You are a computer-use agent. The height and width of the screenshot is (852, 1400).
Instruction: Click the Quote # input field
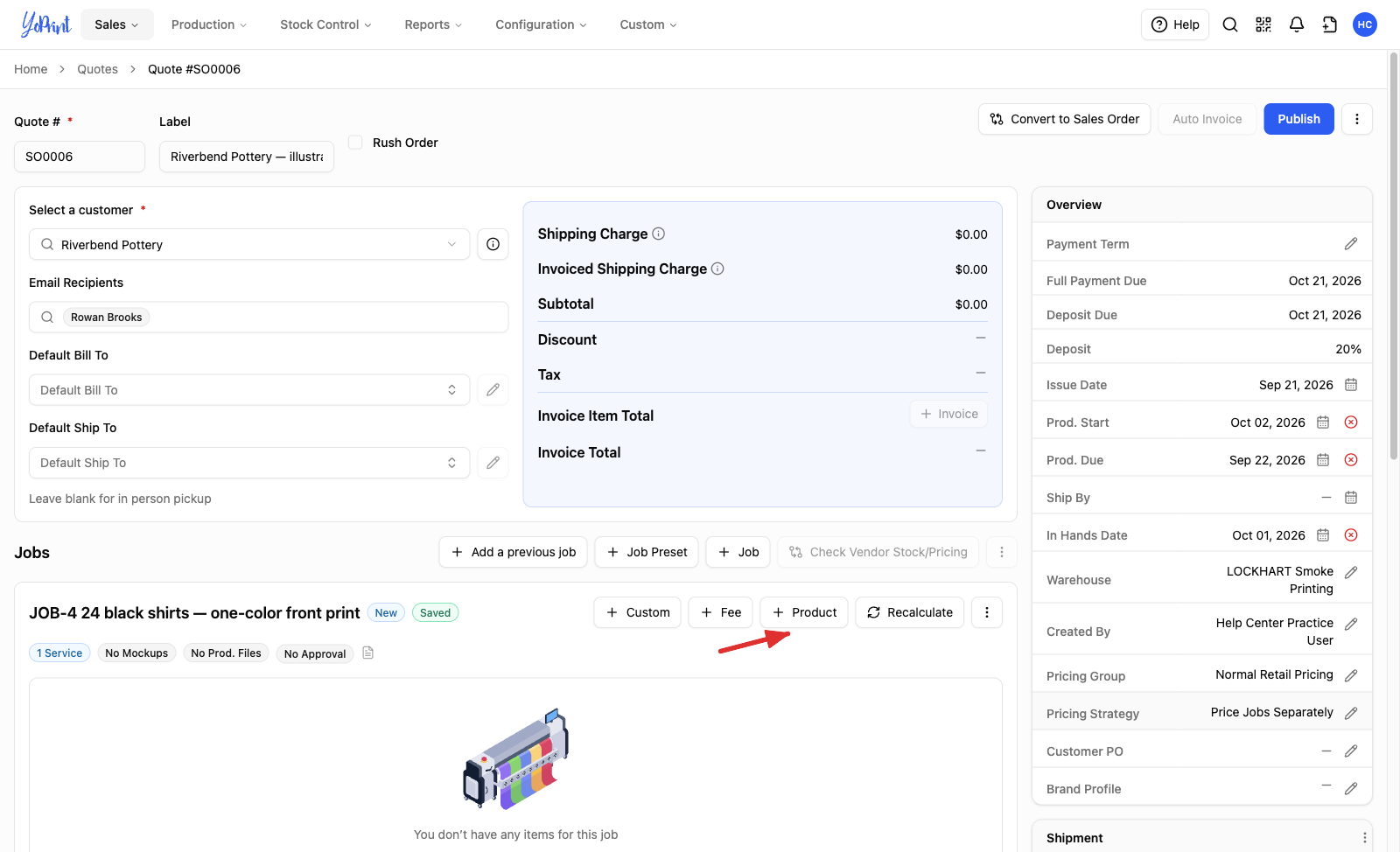tap(80, 157)
